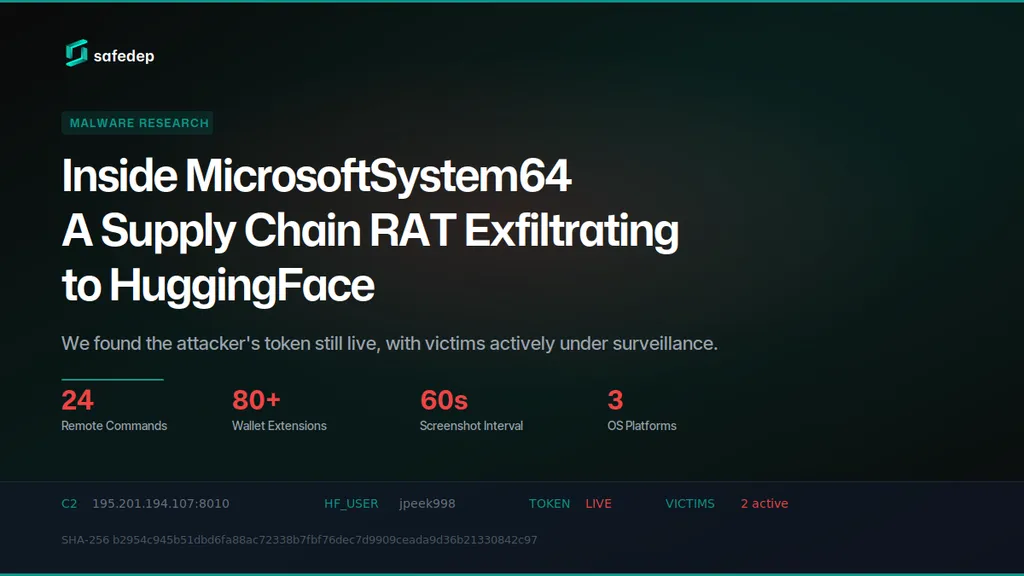Click the C2 label in footer
1024x576 pixels.
point(69,504)
